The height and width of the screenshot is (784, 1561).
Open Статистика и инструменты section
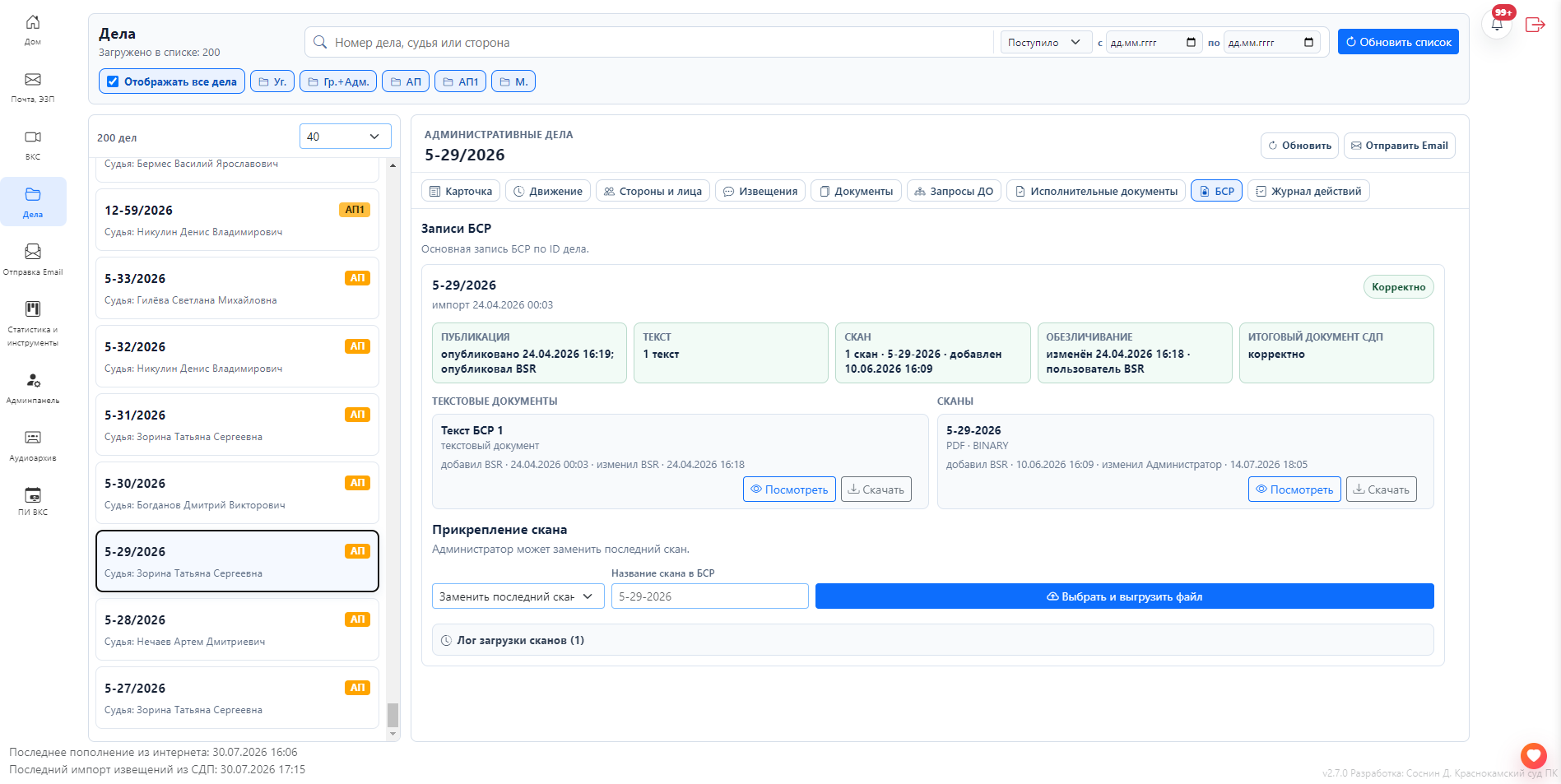pyautogui.click(x=33, y=322)
